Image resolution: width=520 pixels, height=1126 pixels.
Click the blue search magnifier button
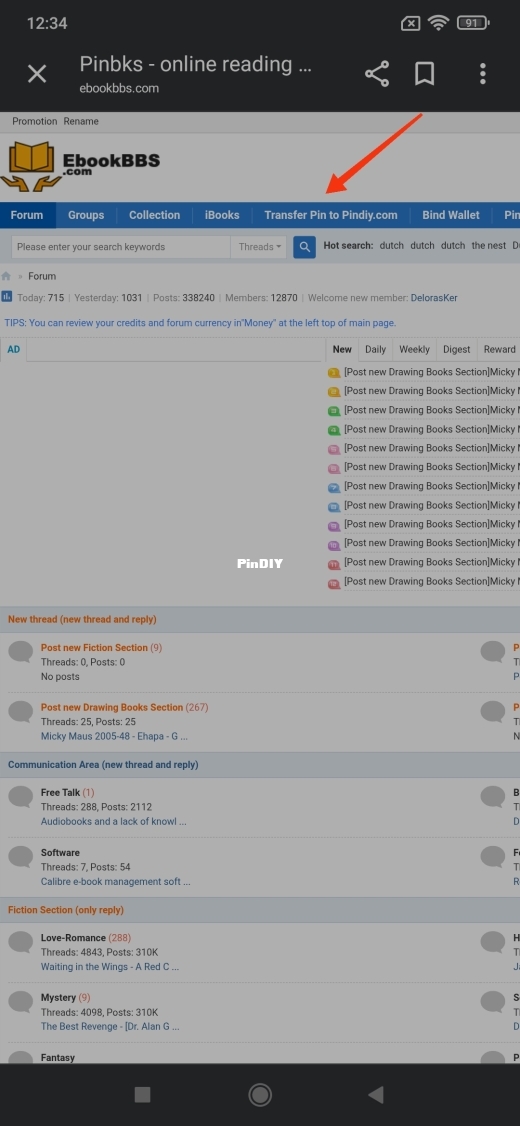(x=305, y=247)
